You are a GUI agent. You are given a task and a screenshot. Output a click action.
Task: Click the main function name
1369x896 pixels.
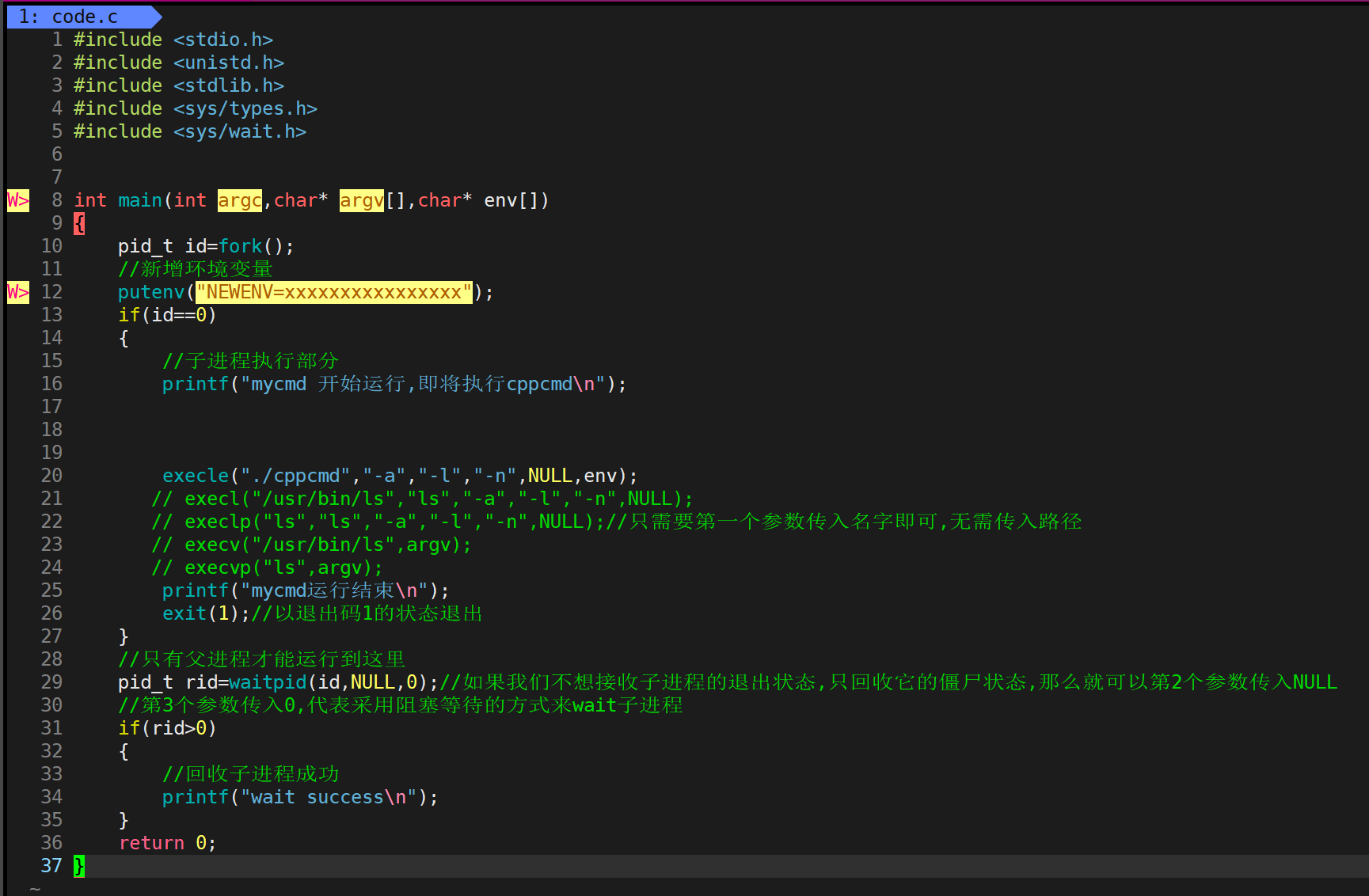click(140, 200)
